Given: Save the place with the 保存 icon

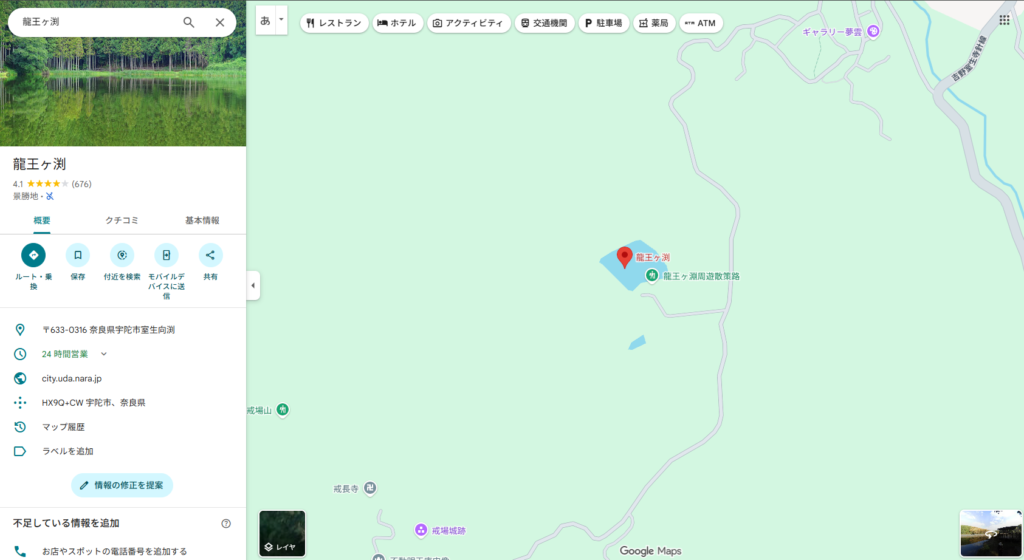Looking at the screenshot, I should (78, 256).
